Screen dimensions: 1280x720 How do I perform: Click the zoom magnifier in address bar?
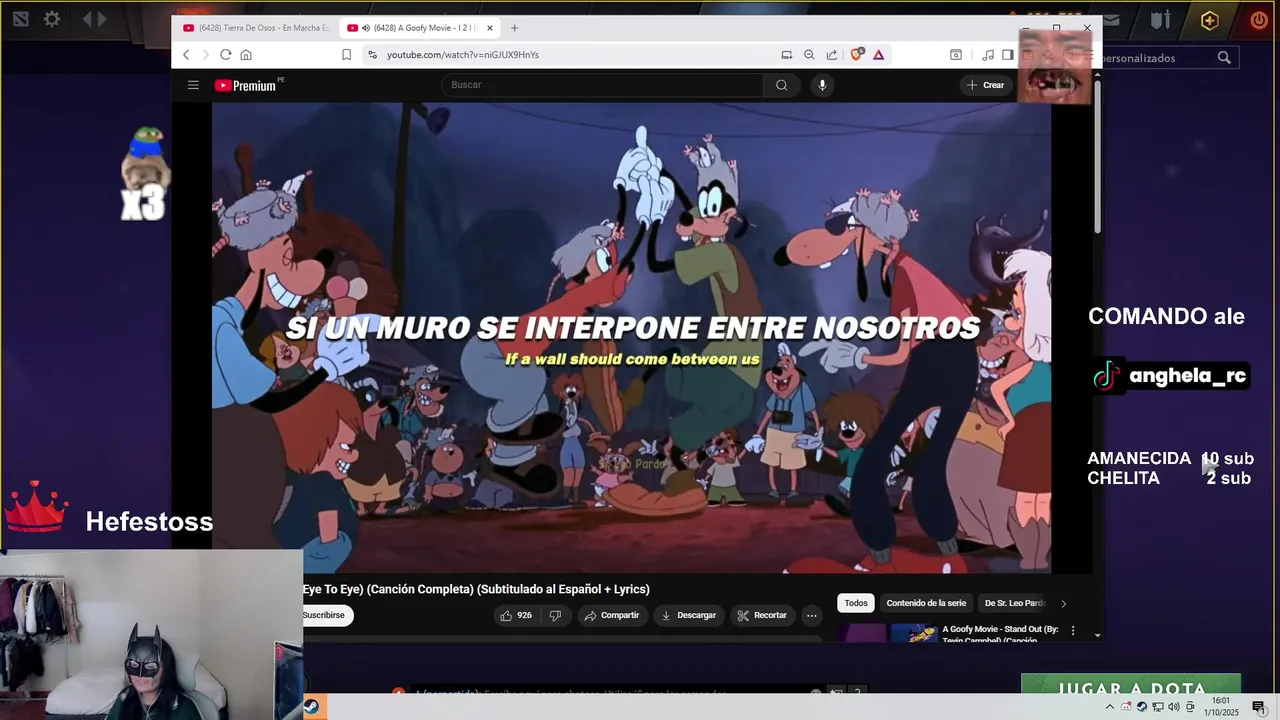(x=809, y=55)
